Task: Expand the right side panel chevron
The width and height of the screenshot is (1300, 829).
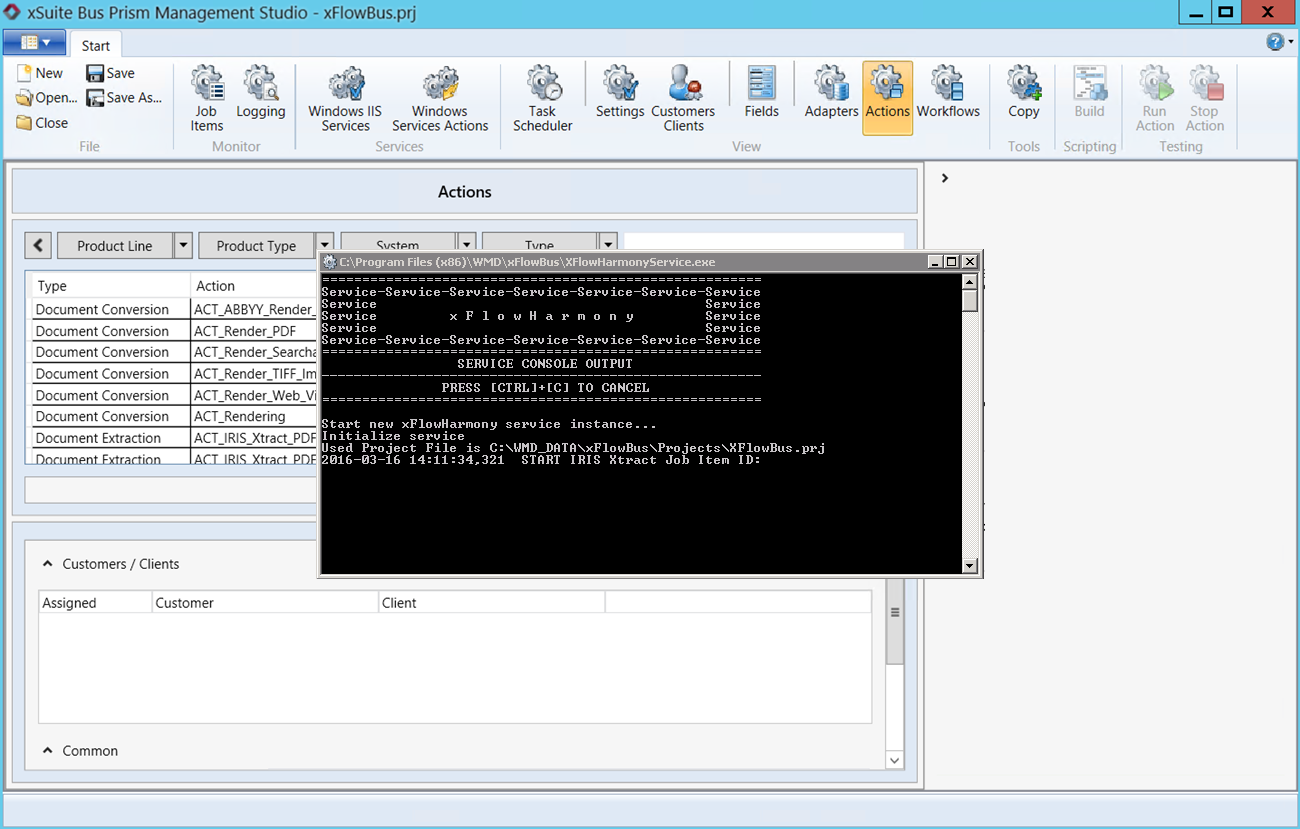Action: coord(944,177)
